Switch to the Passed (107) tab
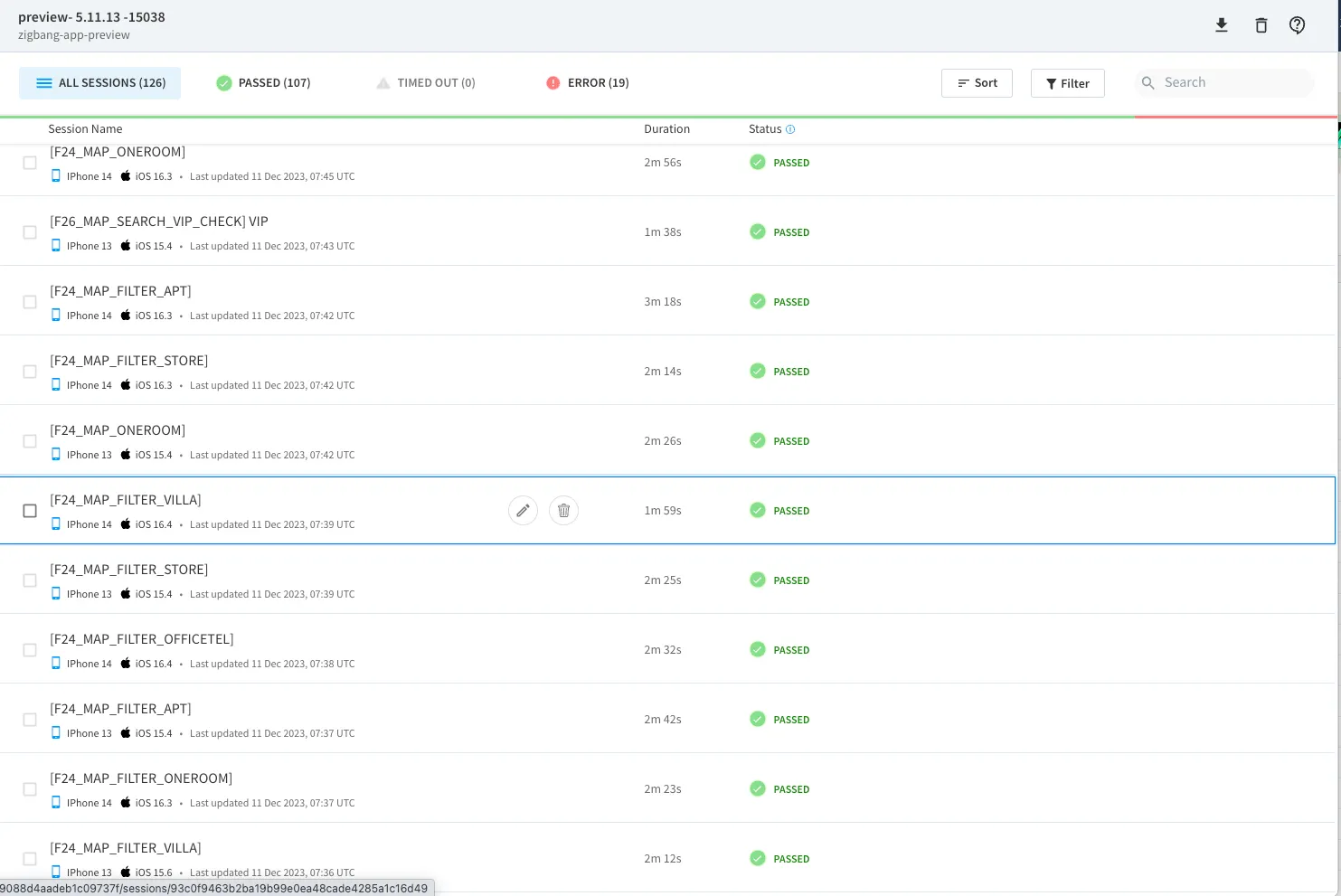 (x=263, y=83)
